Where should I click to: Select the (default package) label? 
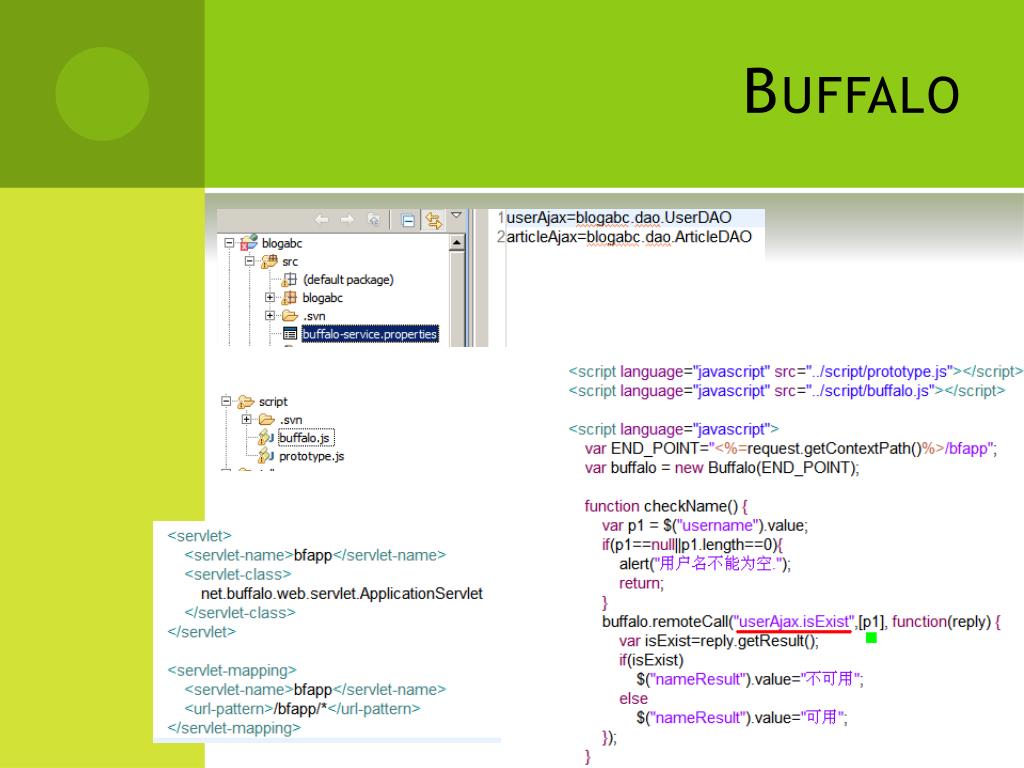(x=348, y=280)
